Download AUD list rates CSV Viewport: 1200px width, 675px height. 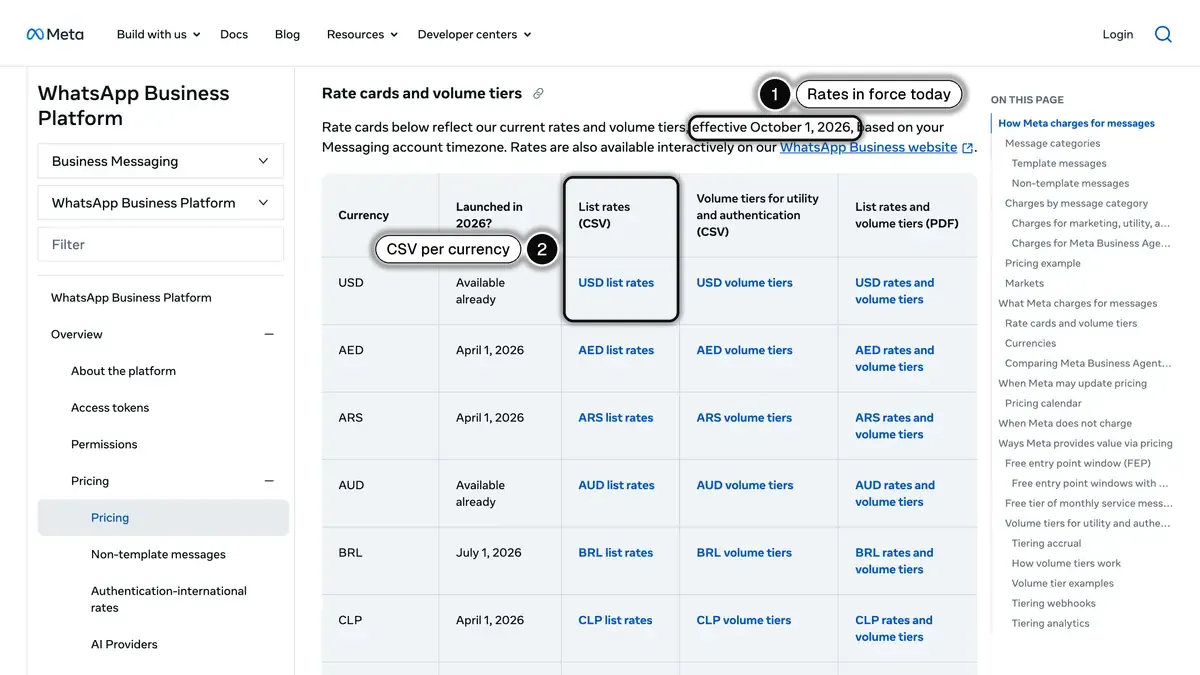(x=616, y=485)
